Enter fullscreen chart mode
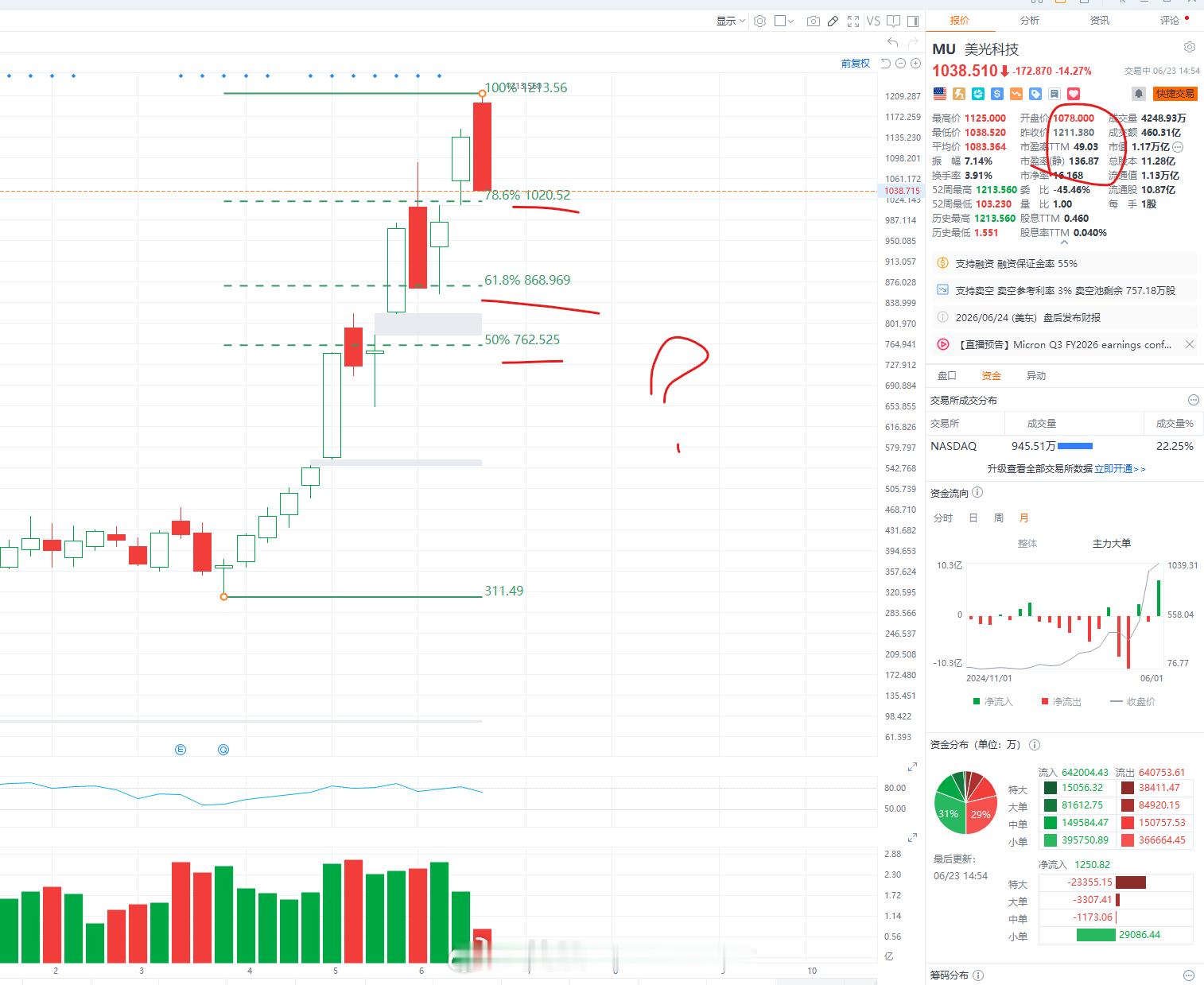 point(853,21)
